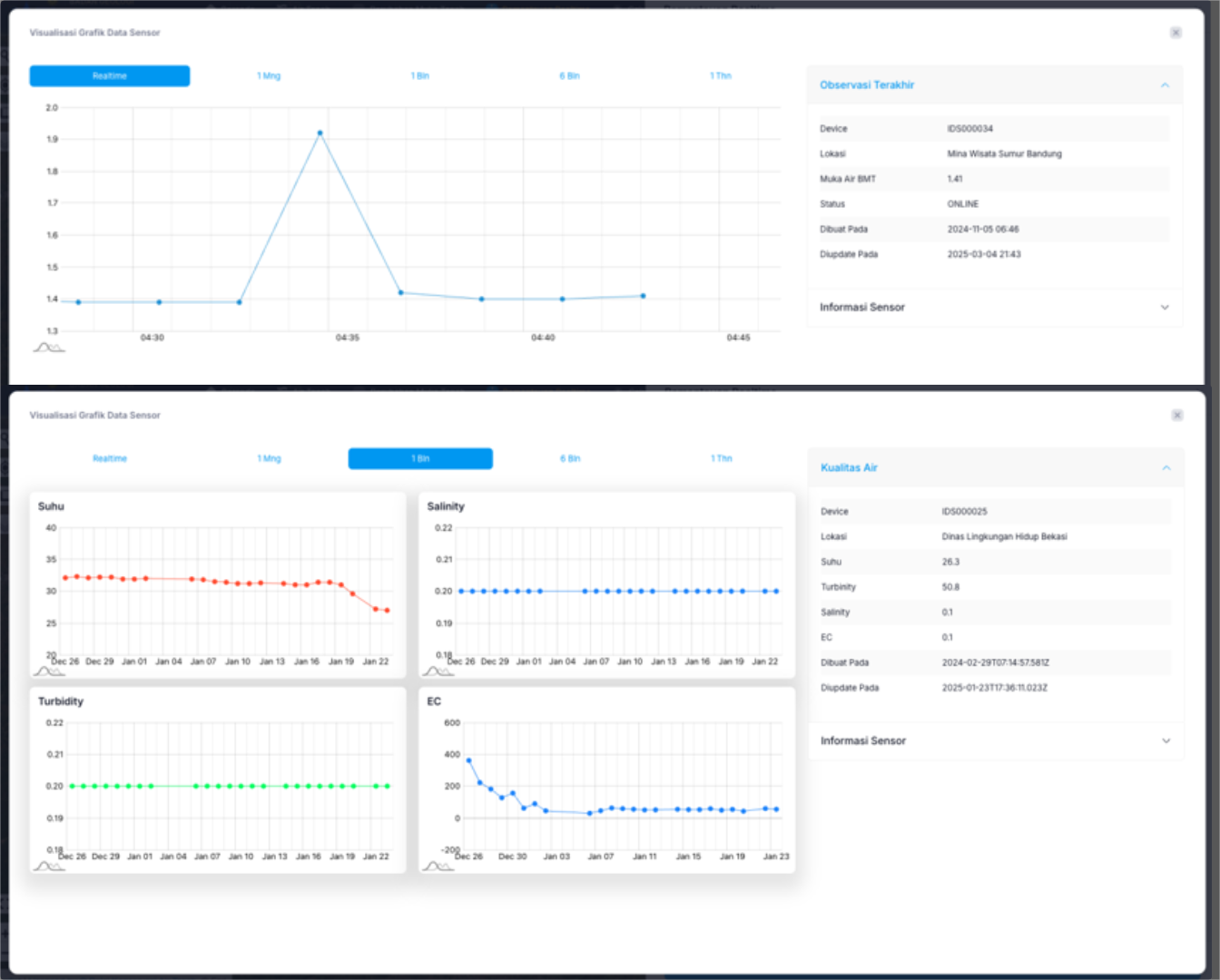Select 1 Mng tab in Kualitas Air dialog
This screenshot has width=1220, height=980.
coord(269,459)
